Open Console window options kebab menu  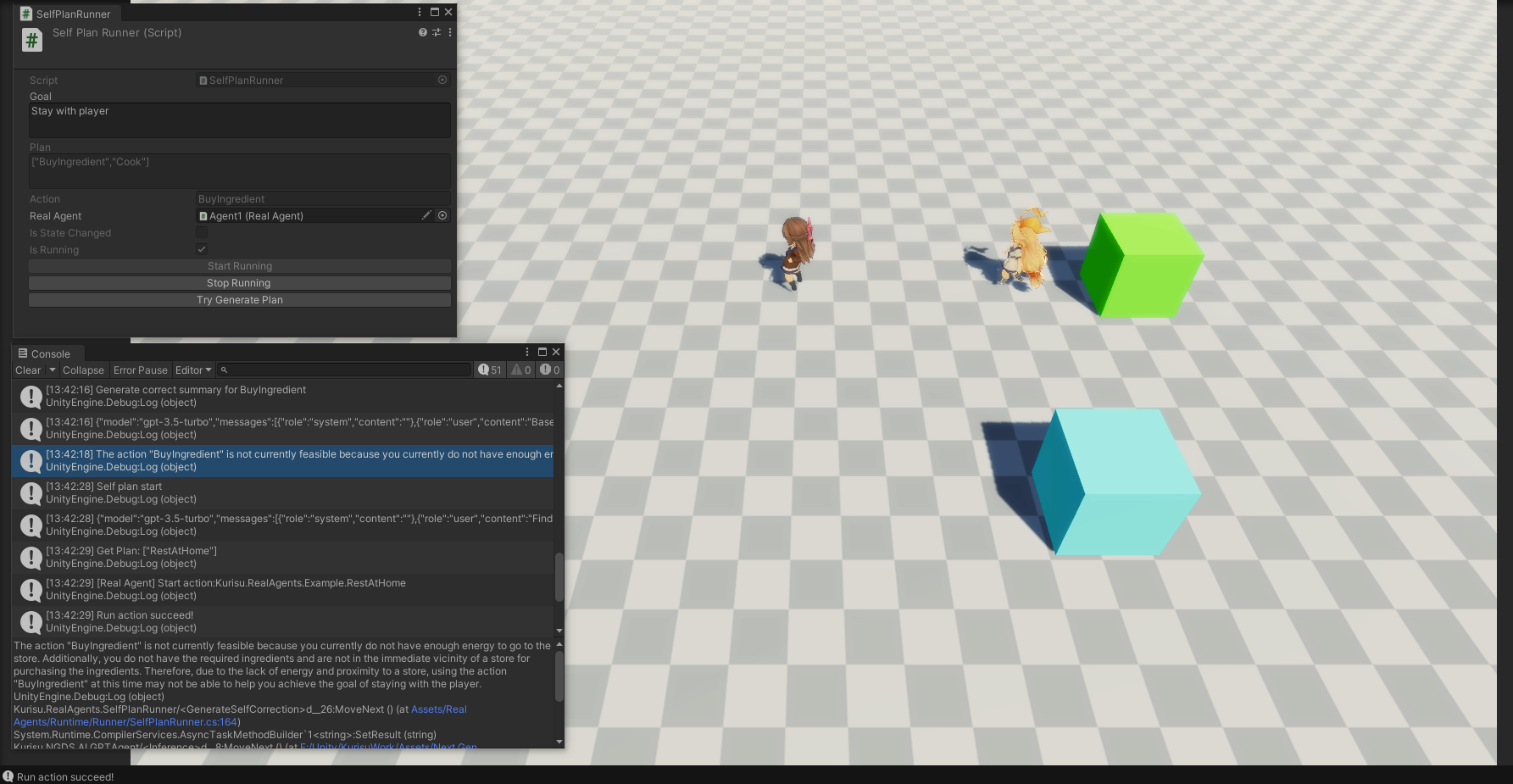(527, 352)
